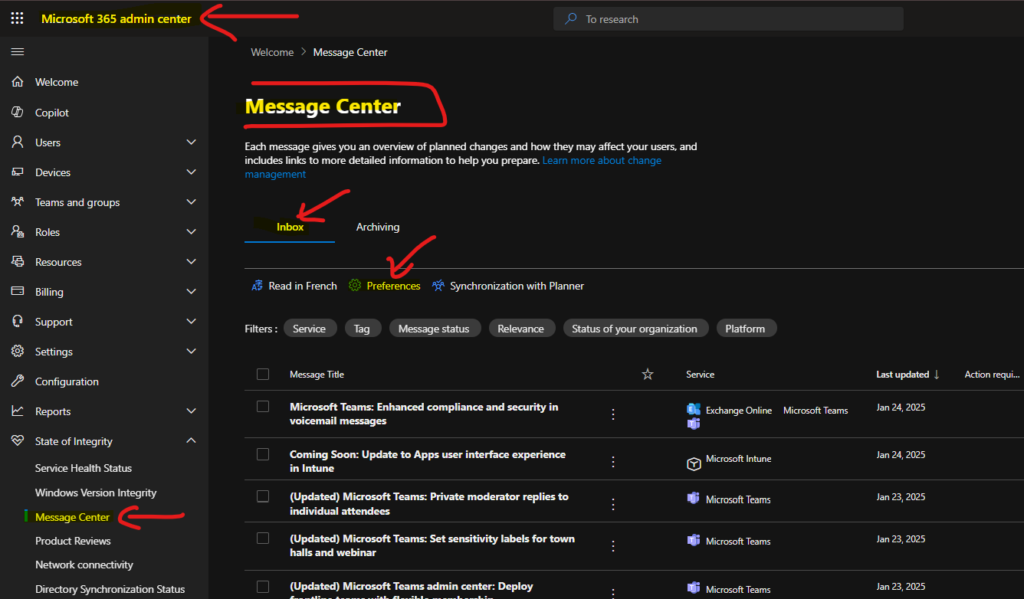The width and height of the screenshot is (1024, 599).
Task: Open the app launcher waffle icon
Action: coord(17,18)
